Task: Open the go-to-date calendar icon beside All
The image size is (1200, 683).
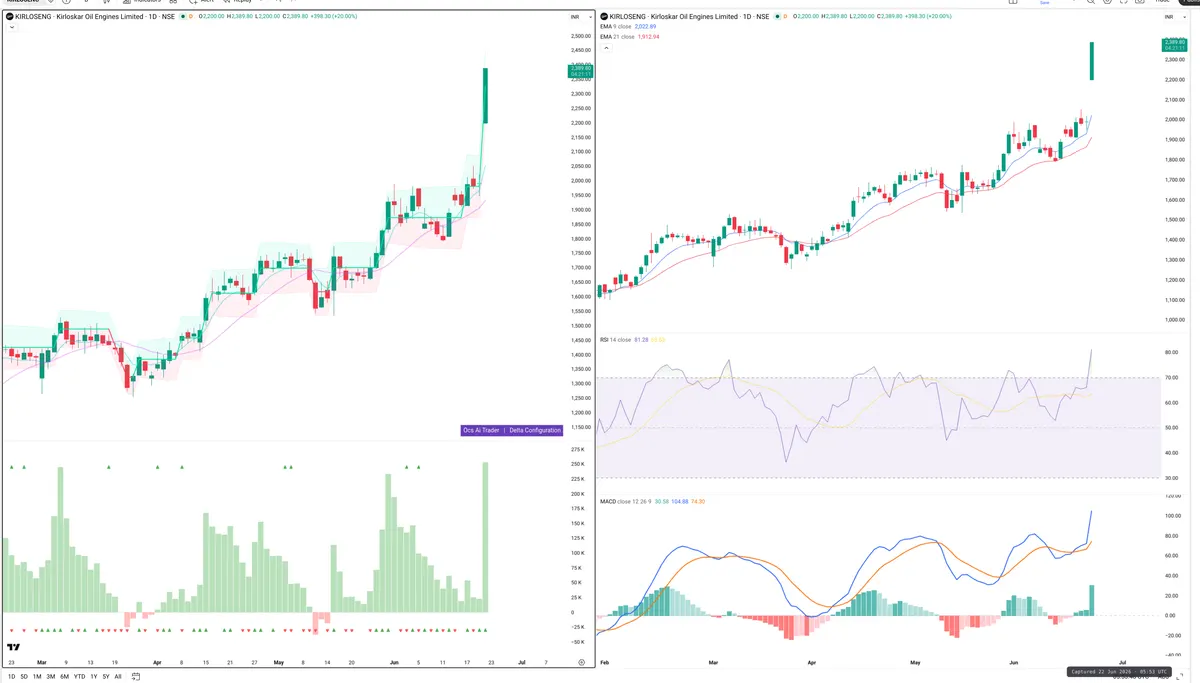Action: point(136,676)
